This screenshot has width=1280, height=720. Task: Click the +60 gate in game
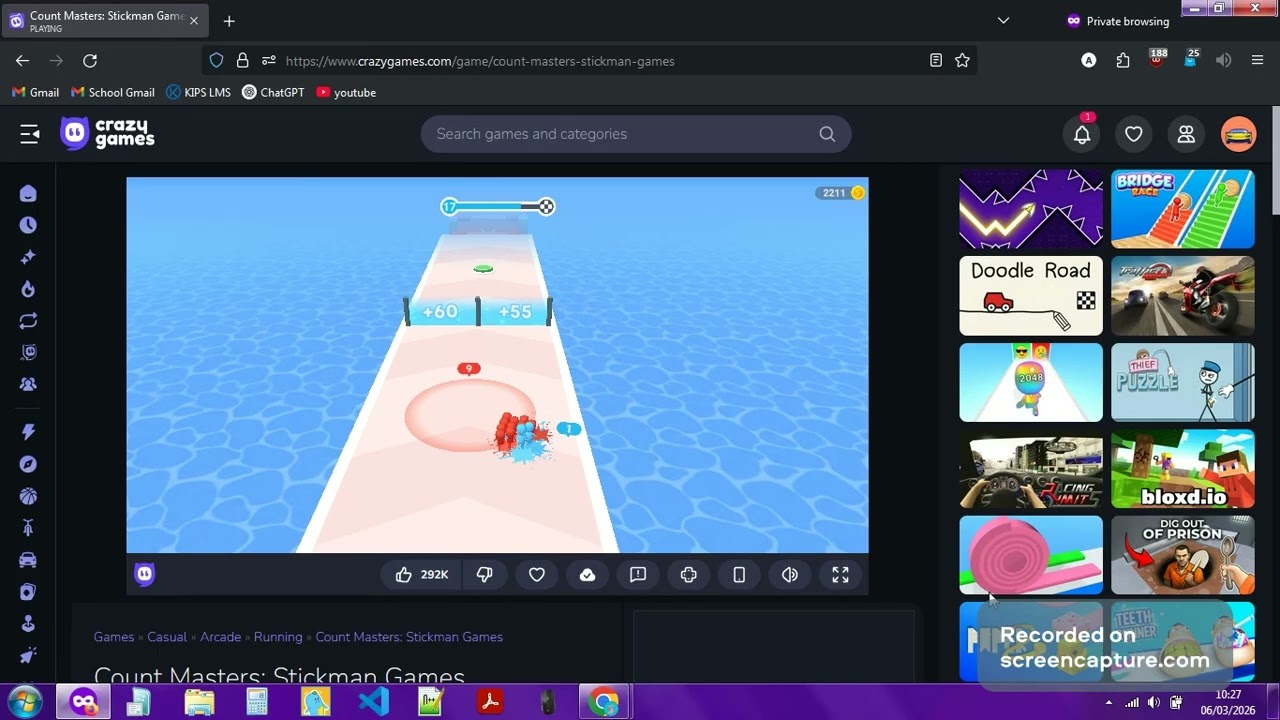tap(440, 312)
